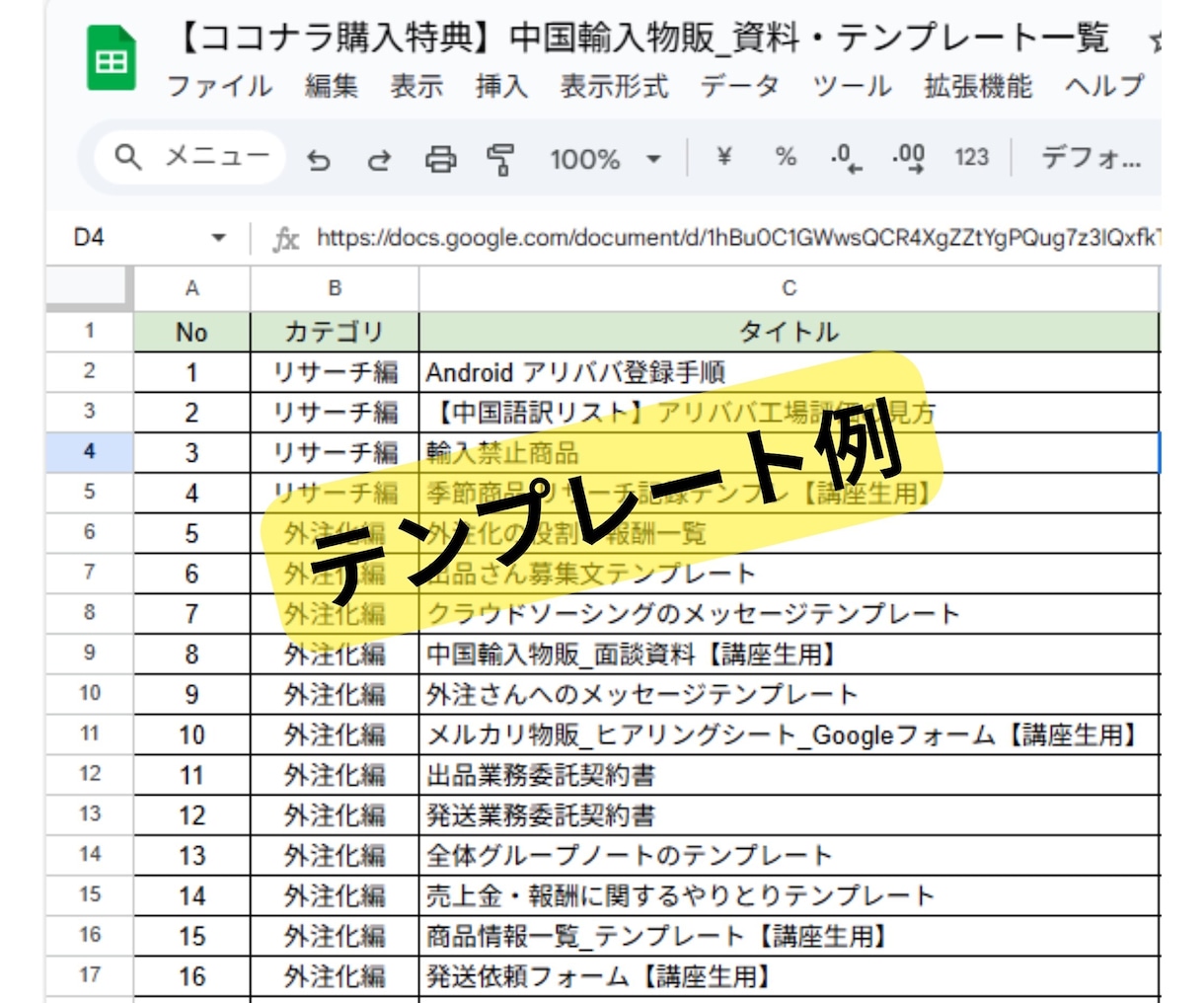Apply the % percent format
The height and width of the screenshot is (1003, 1204).
tap(786, 157)
